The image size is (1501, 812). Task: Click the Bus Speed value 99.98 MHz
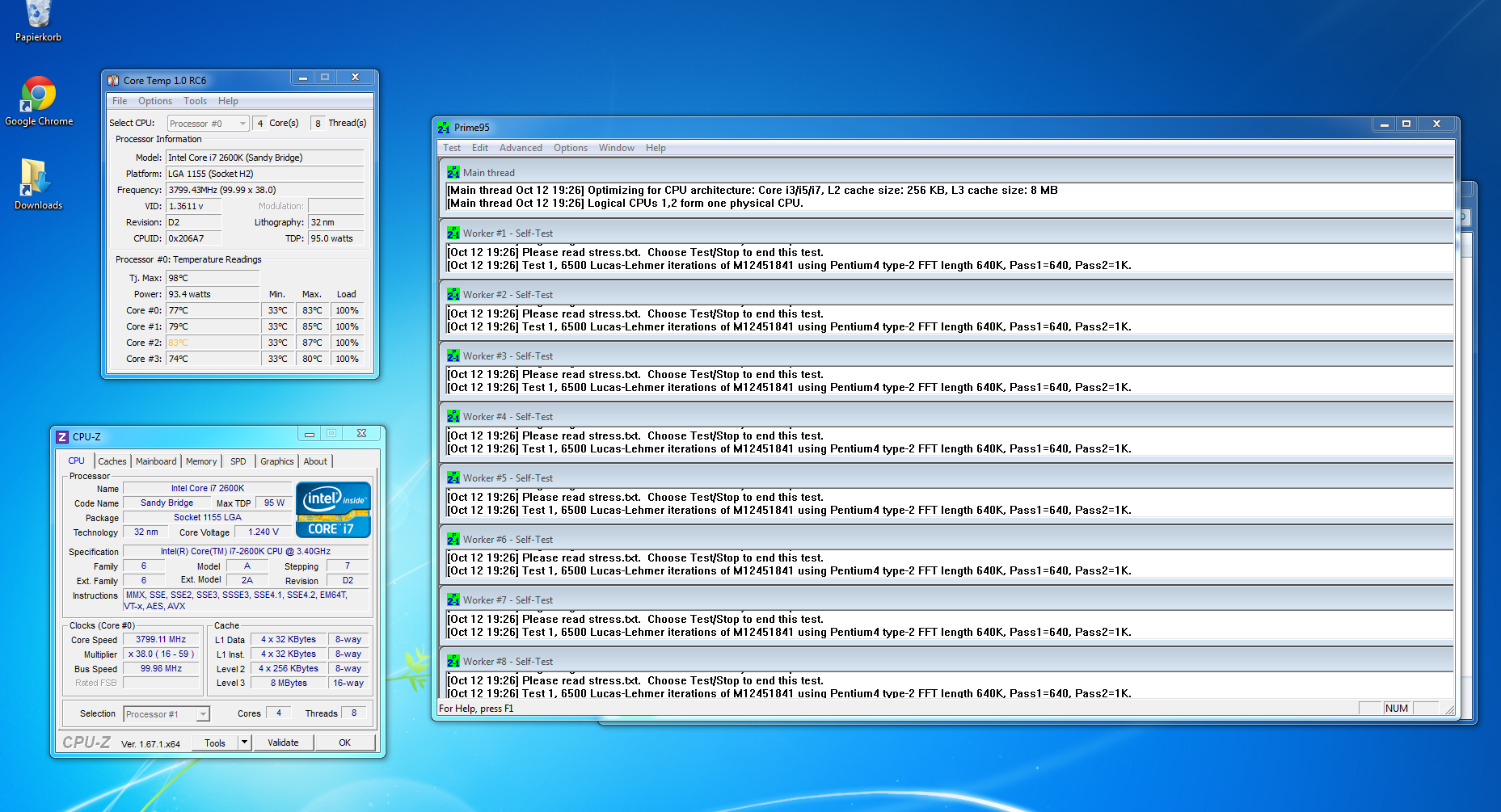point(161,669)
